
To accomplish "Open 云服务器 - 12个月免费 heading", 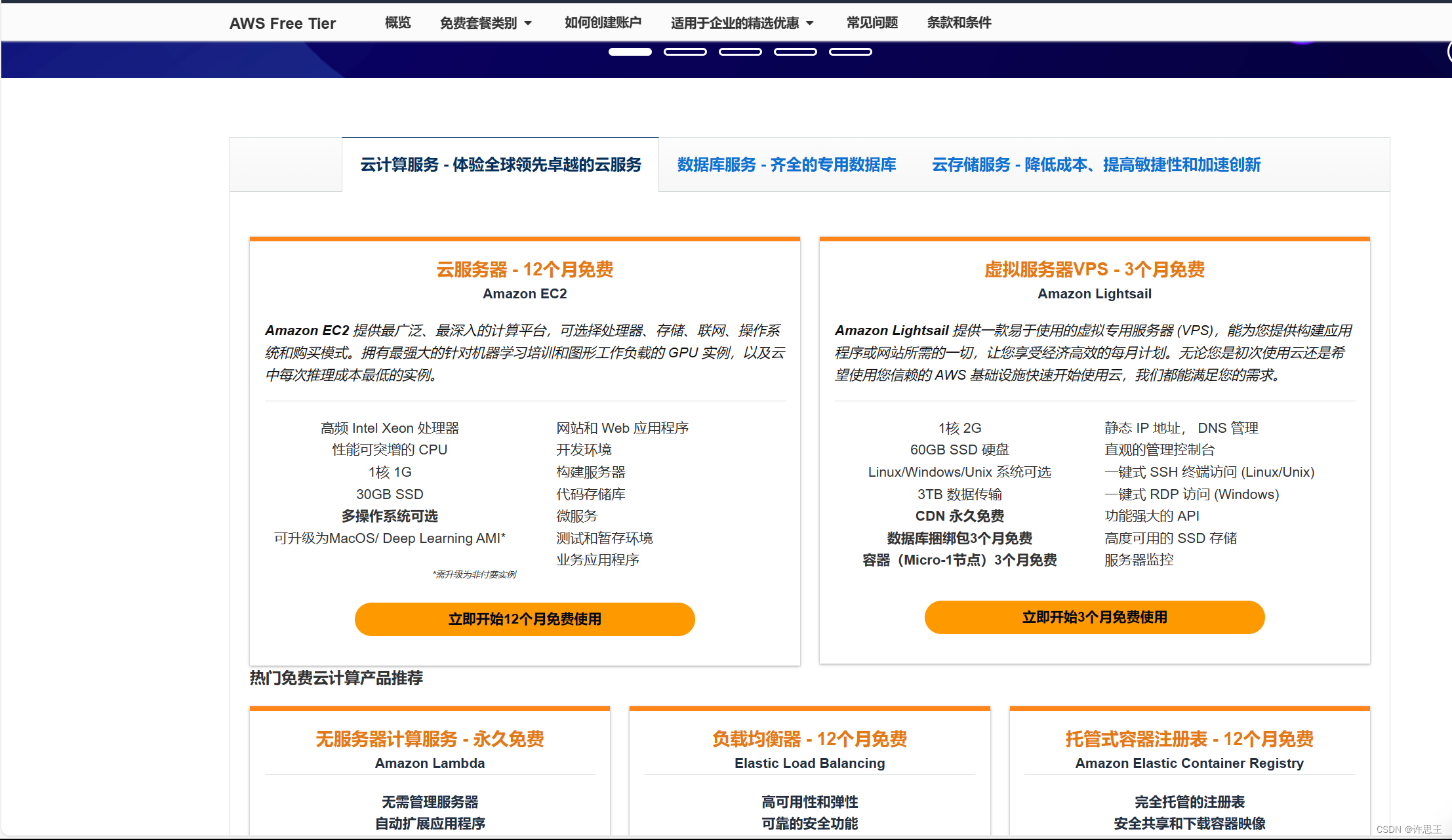I will pos(525,270).
